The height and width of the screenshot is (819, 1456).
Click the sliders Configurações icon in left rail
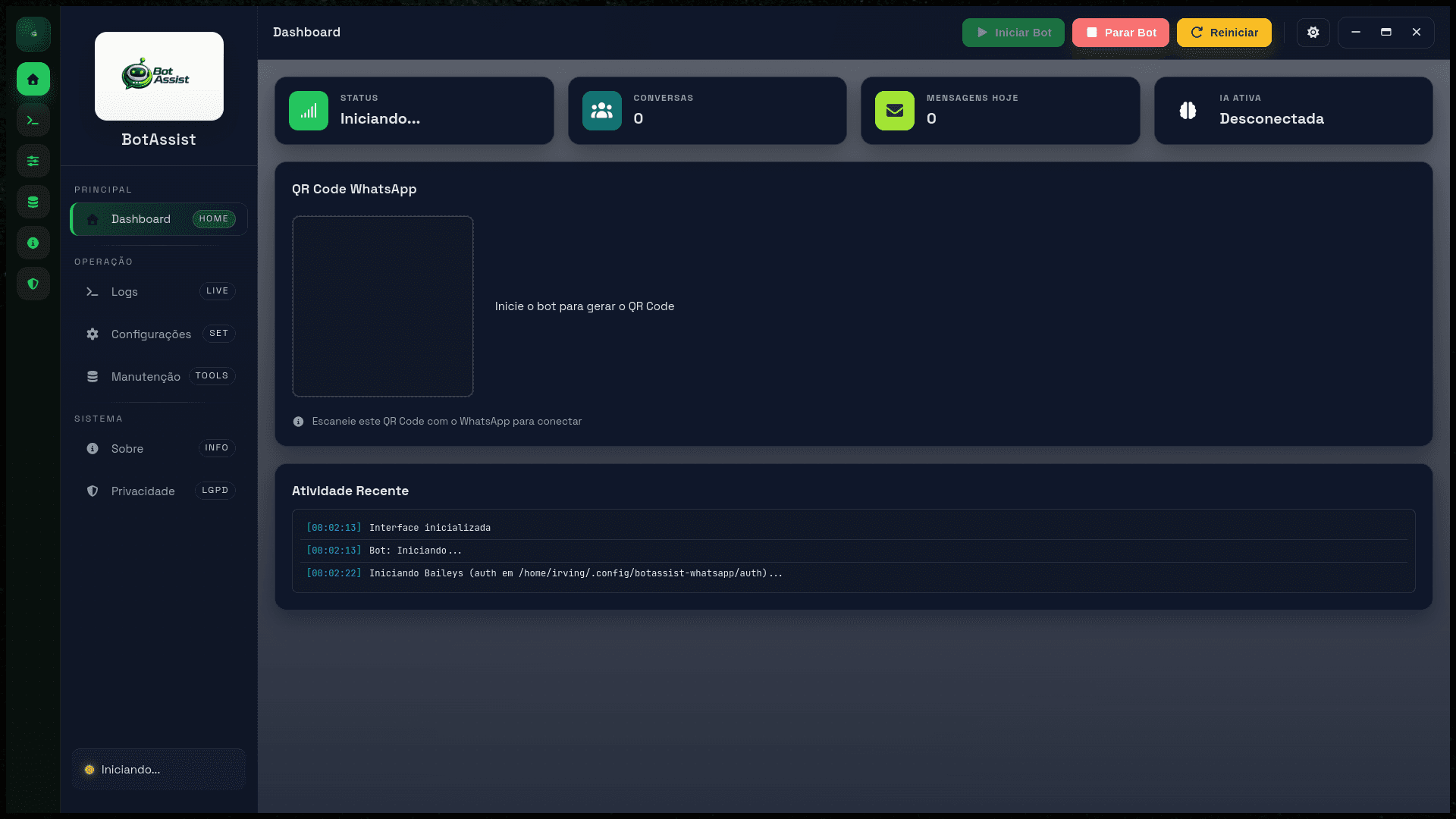(33, 161)
